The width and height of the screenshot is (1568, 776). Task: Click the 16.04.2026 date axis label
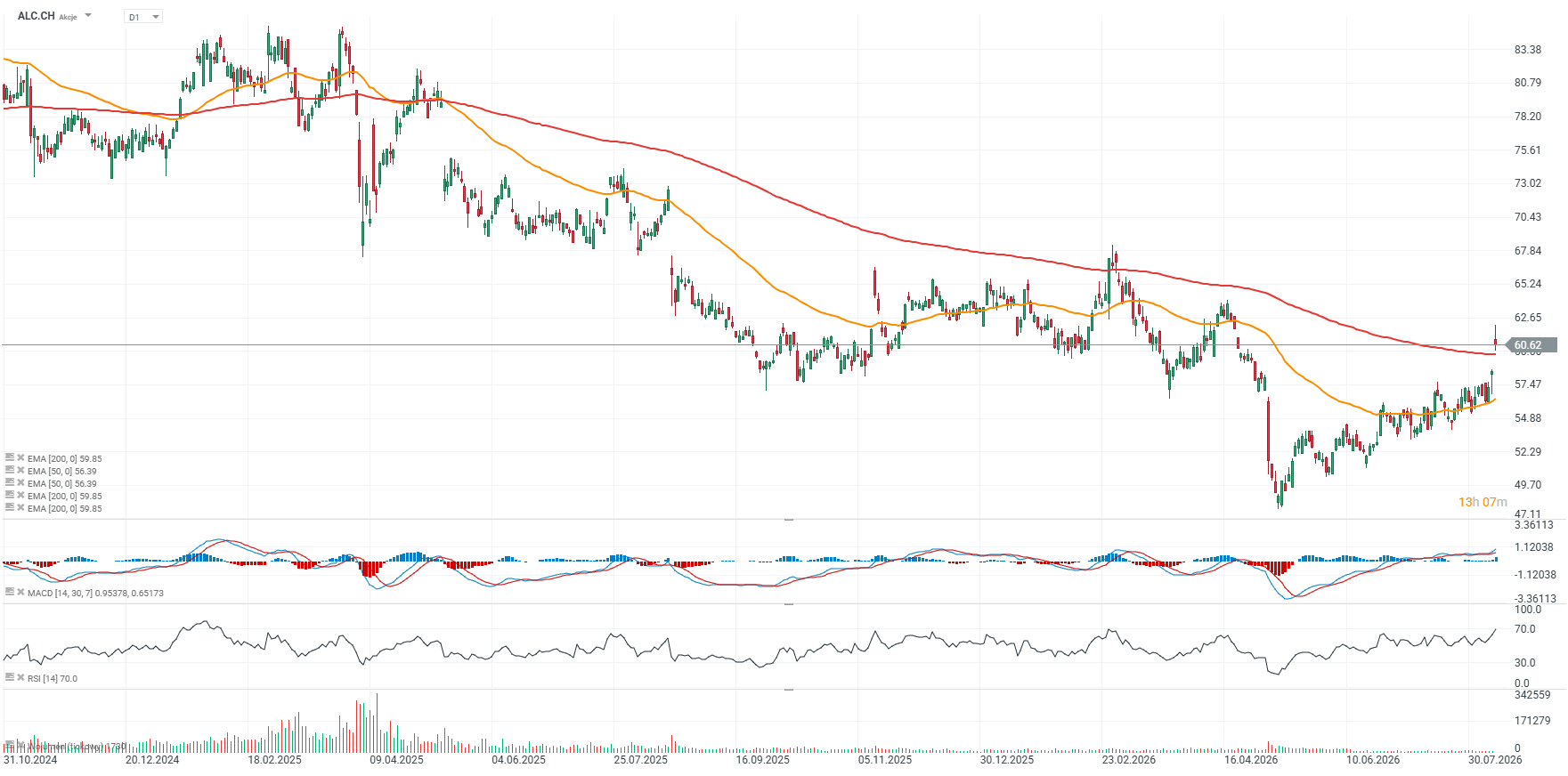tap(1251, 760)
